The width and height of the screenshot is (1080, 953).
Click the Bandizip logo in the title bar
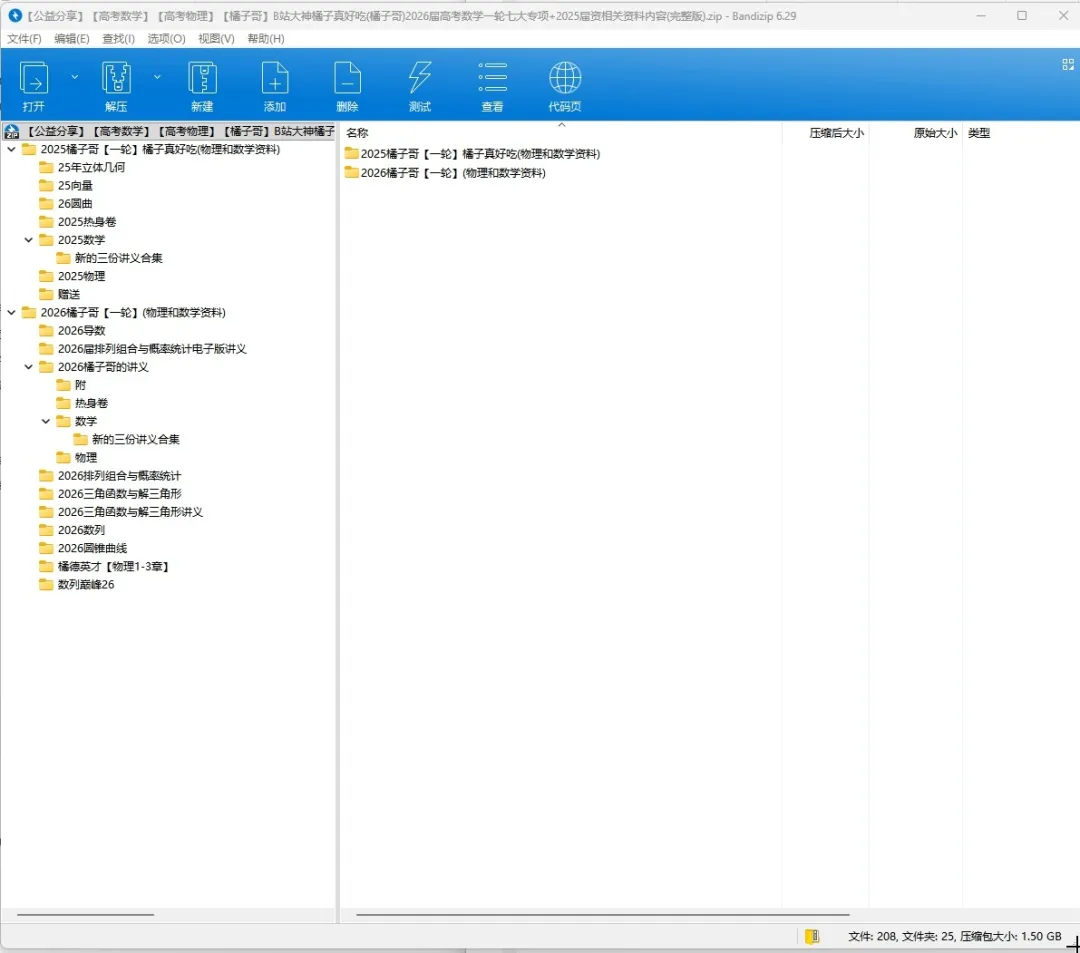pos(15,15)
